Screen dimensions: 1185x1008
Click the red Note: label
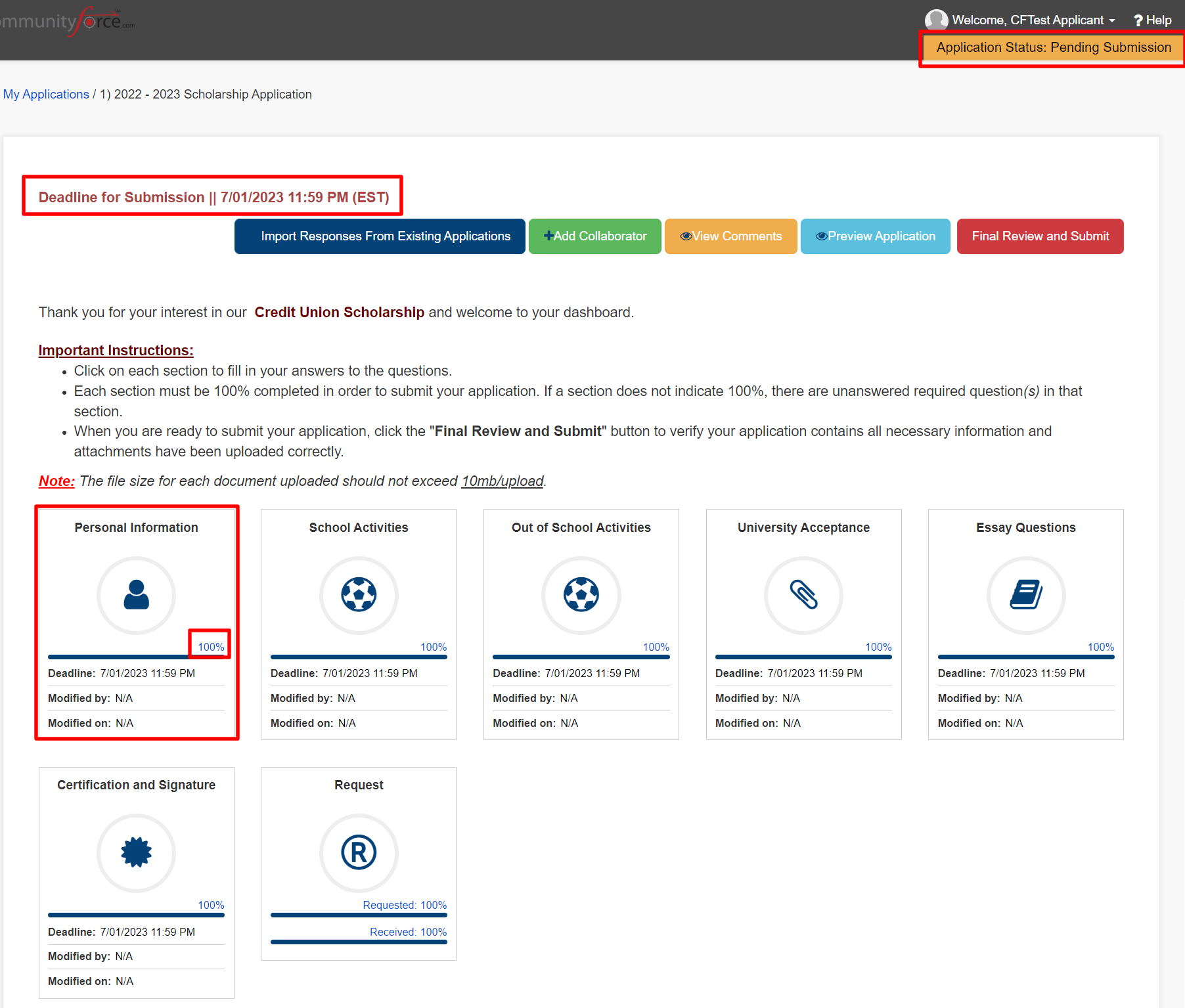(56, 481)
